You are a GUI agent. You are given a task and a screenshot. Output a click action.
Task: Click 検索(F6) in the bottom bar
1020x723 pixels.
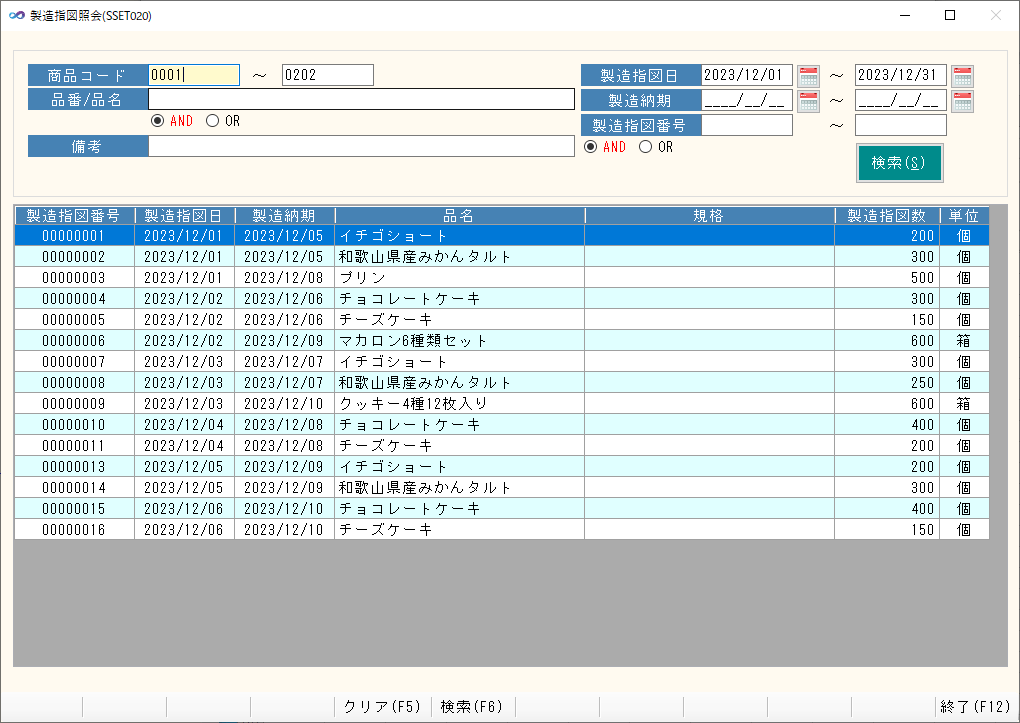tap(472, 706)
